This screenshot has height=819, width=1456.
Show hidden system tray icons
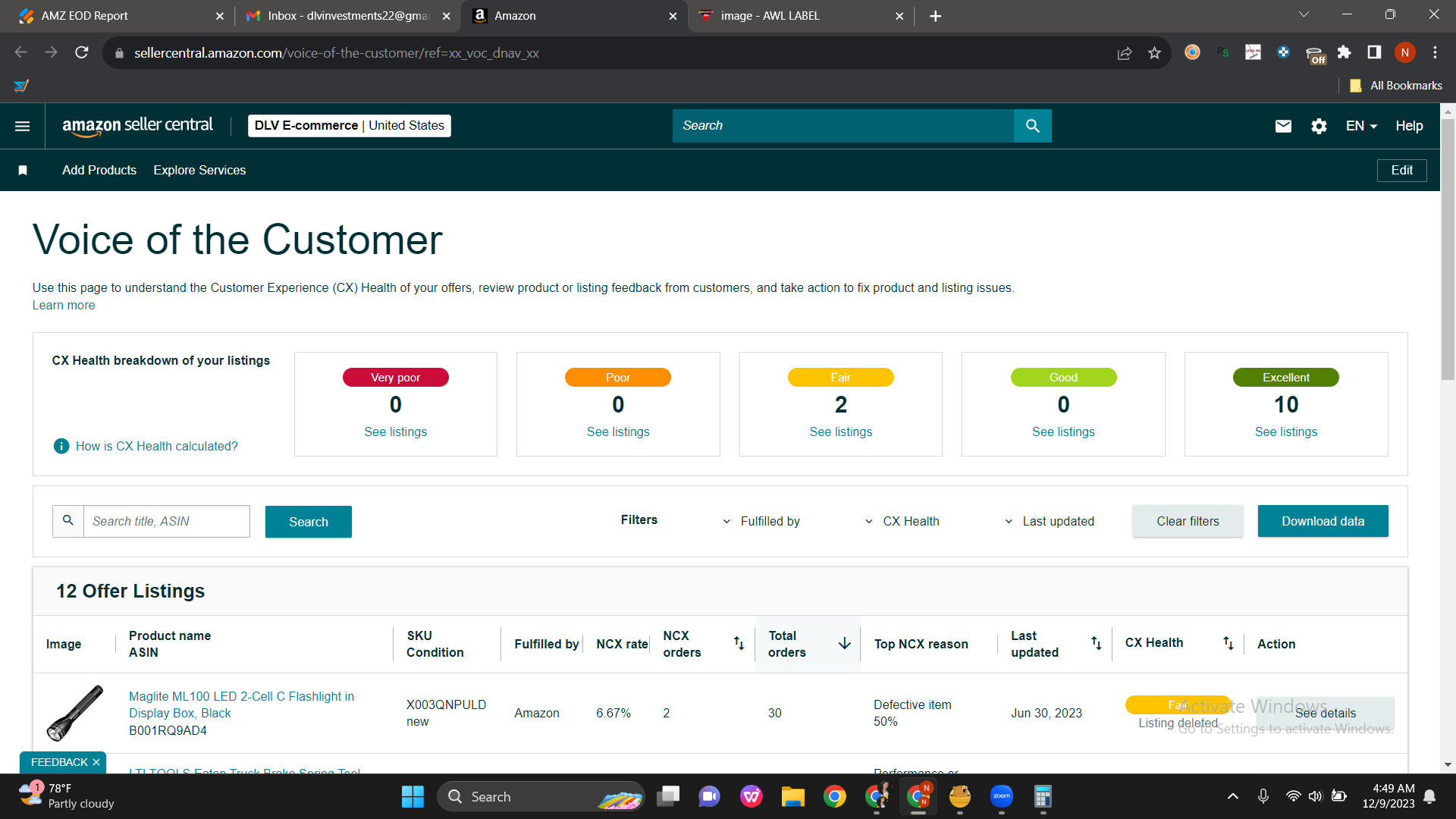click(x=1233, y=796)
